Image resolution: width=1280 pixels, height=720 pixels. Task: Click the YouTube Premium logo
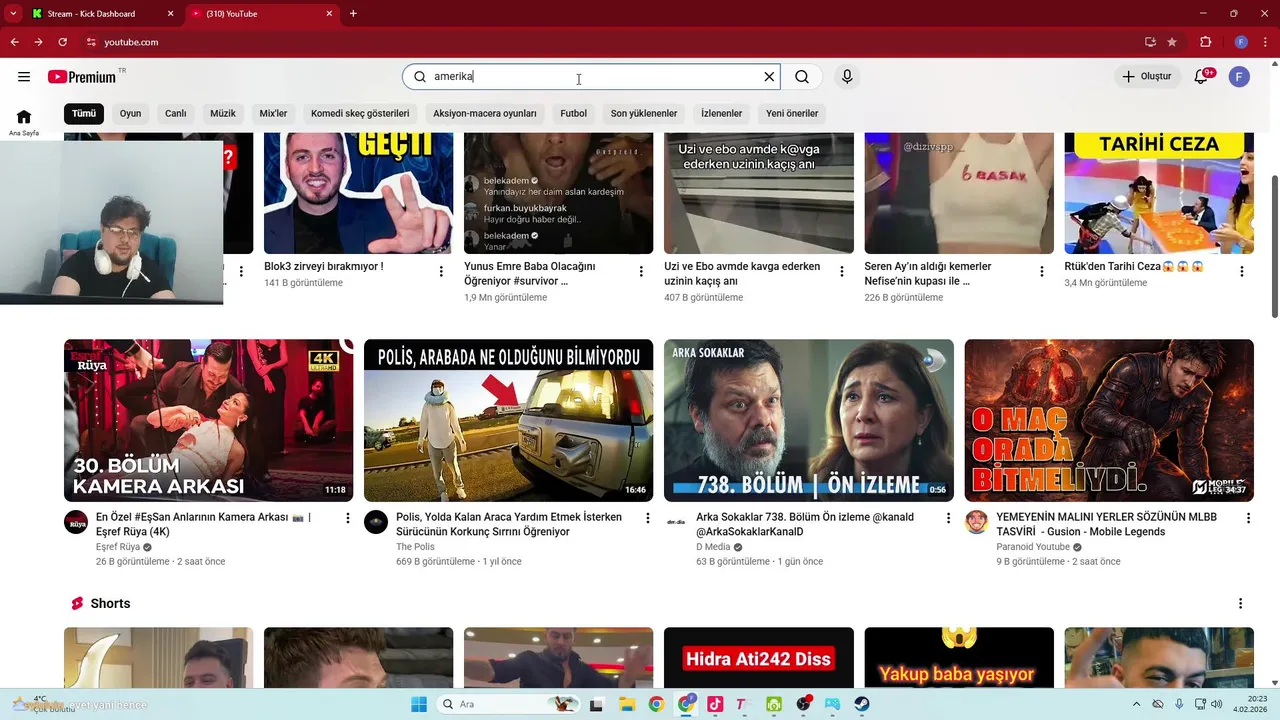pyautogui.click(x=82, y=77)
